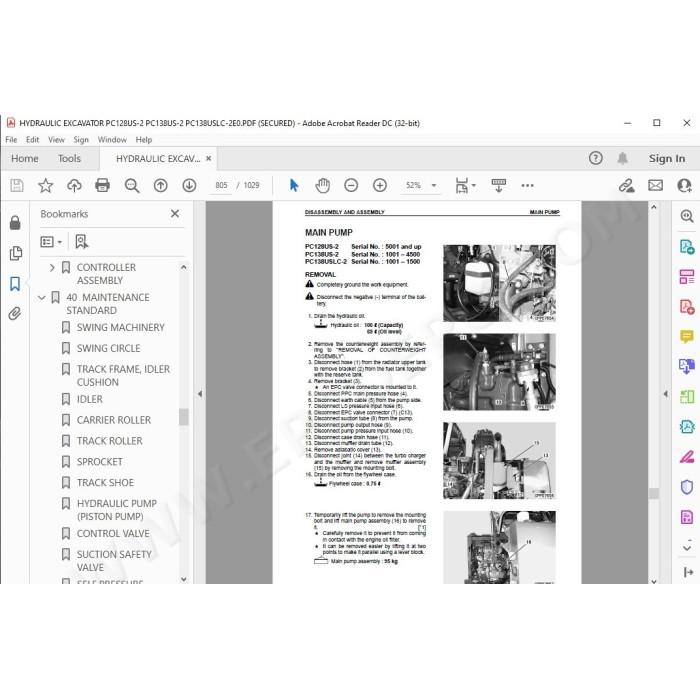The image size is (700, 700).
Task: Open zoom level dropdown
Action: pos(434,185)
